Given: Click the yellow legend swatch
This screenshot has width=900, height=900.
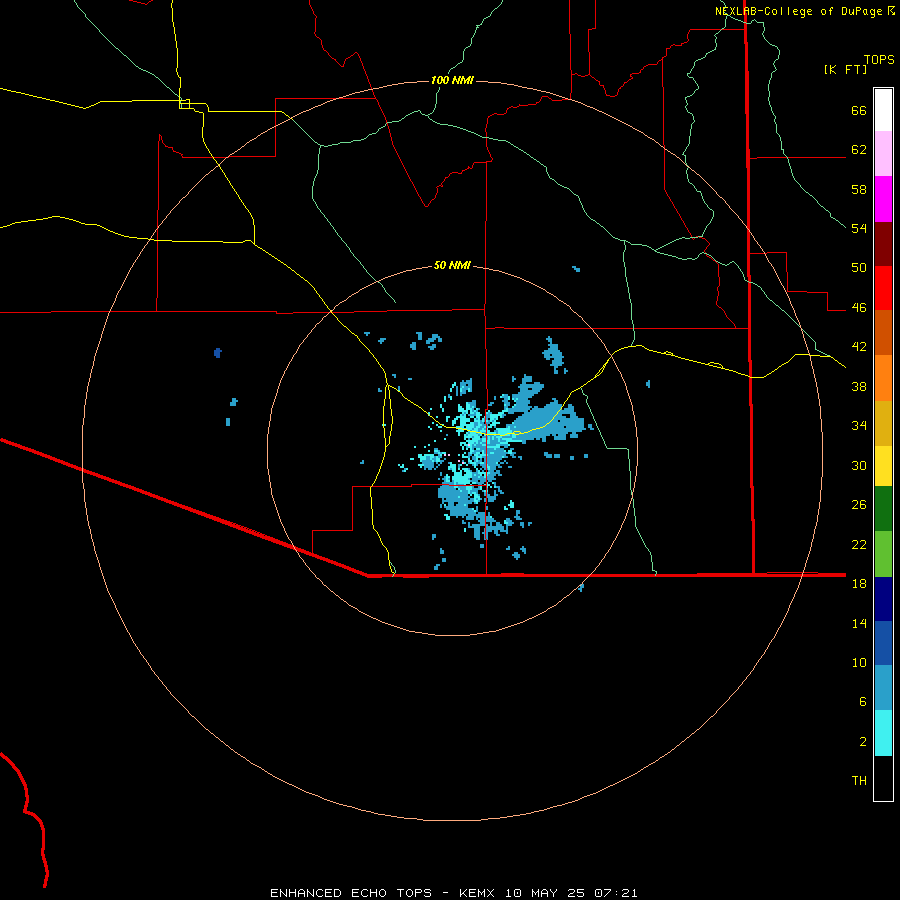Looking at the screenshot, I should [x=883, y=466].
